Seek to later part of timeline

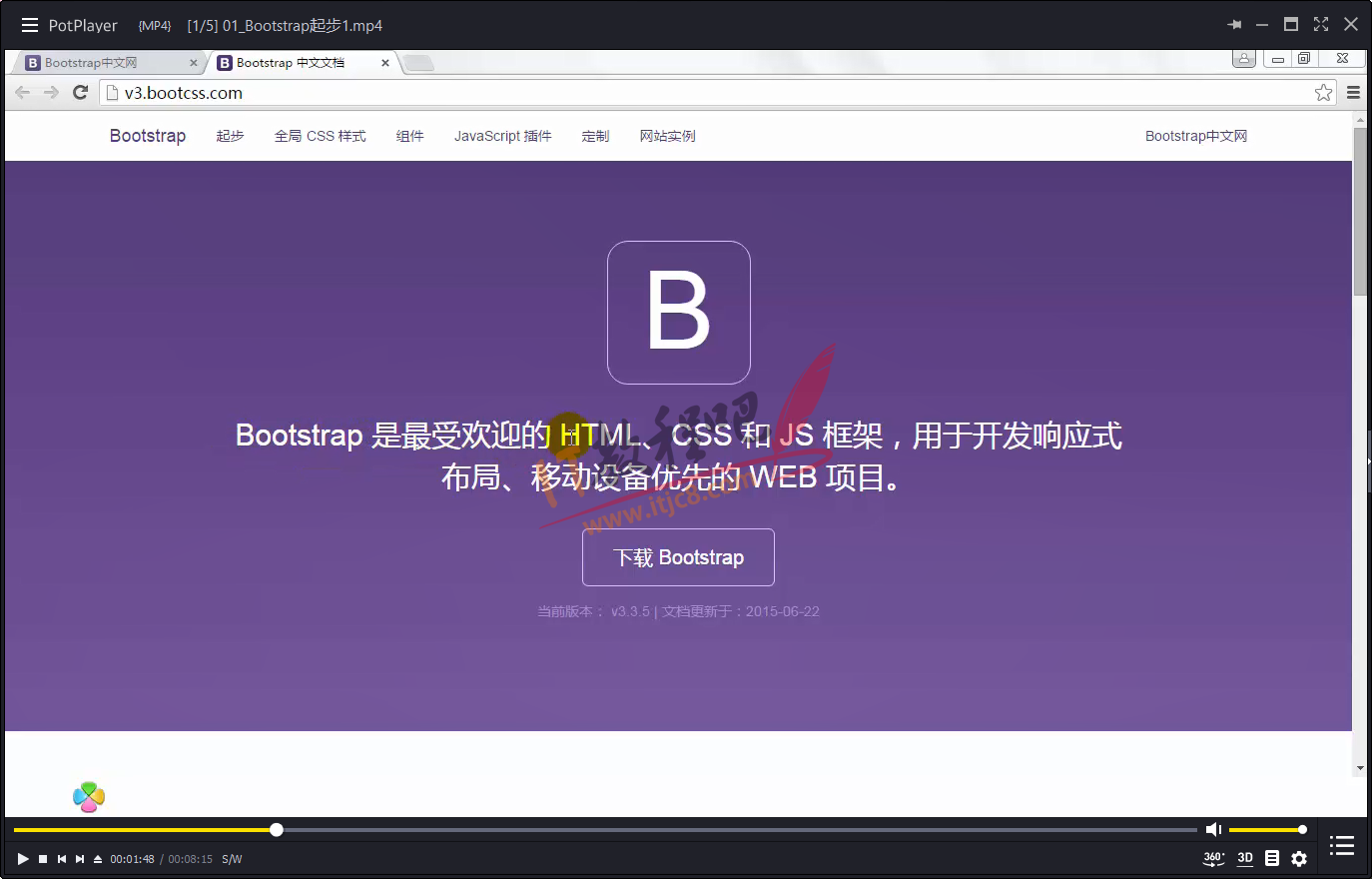click(x=739, y=829)
